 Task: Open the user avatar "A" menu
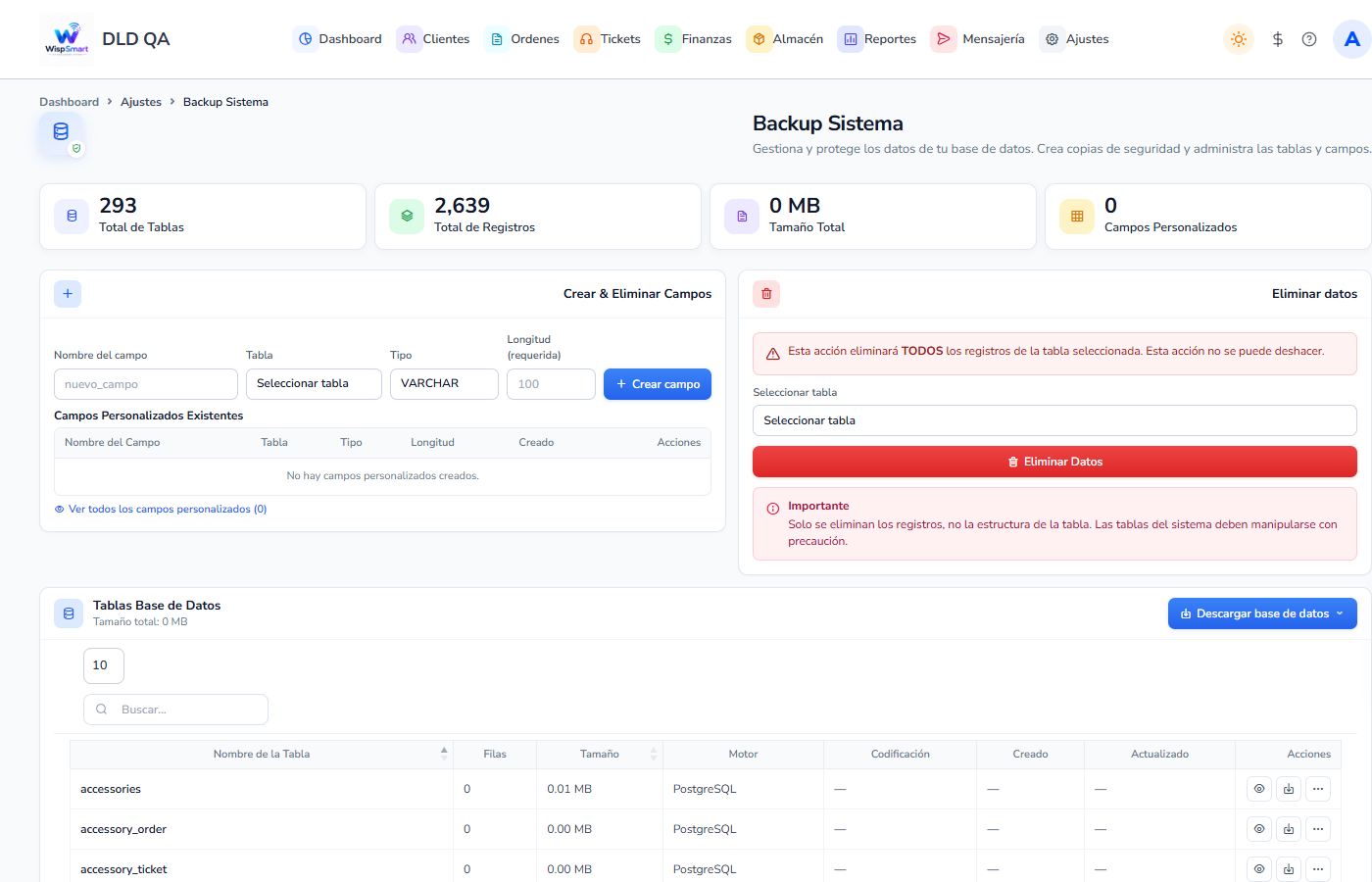(1352, 39)
